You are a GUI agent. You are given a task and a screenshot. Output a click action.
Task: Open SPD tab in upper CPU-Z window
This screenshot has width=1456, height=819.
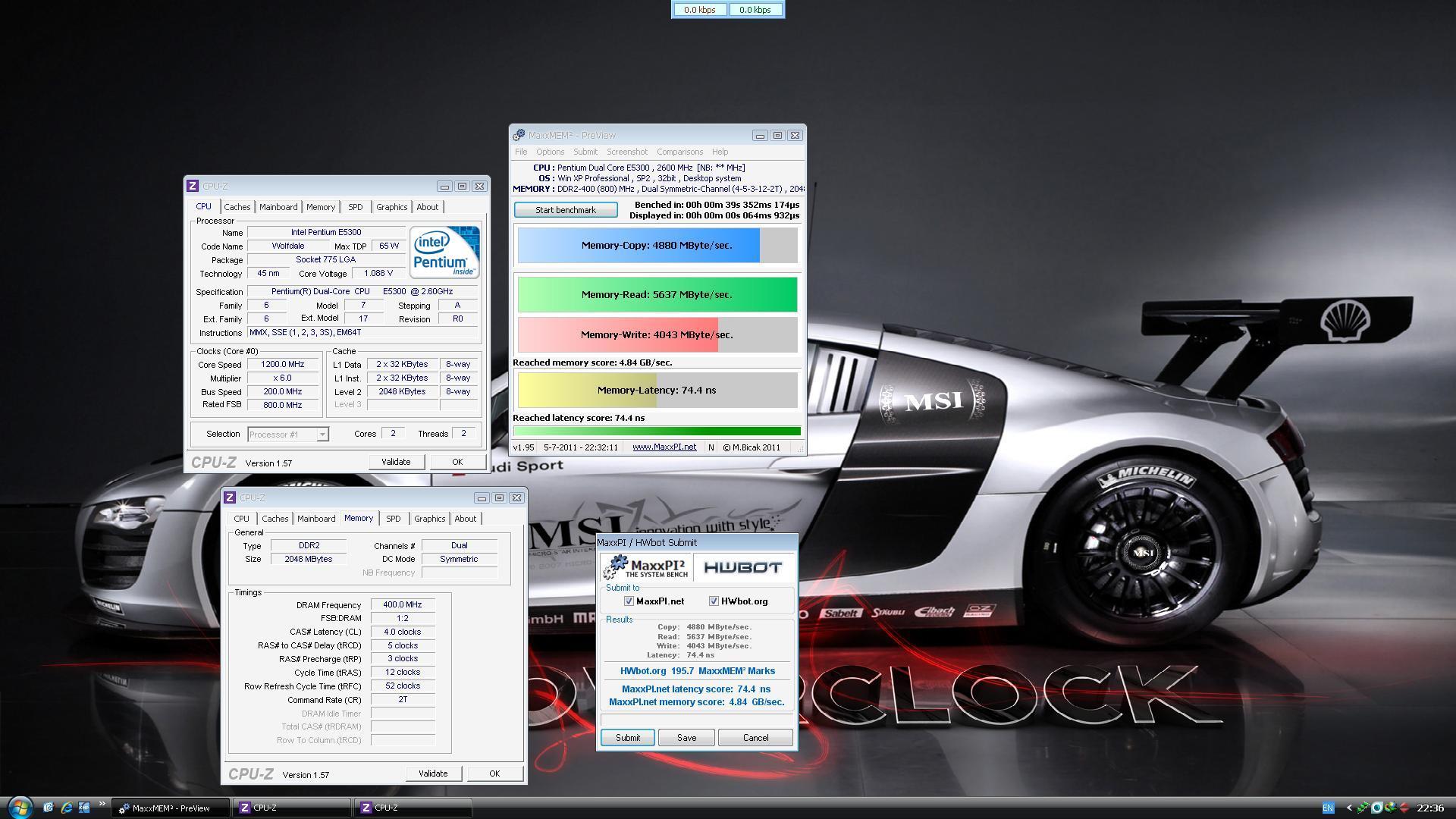(x=356, y=207)
